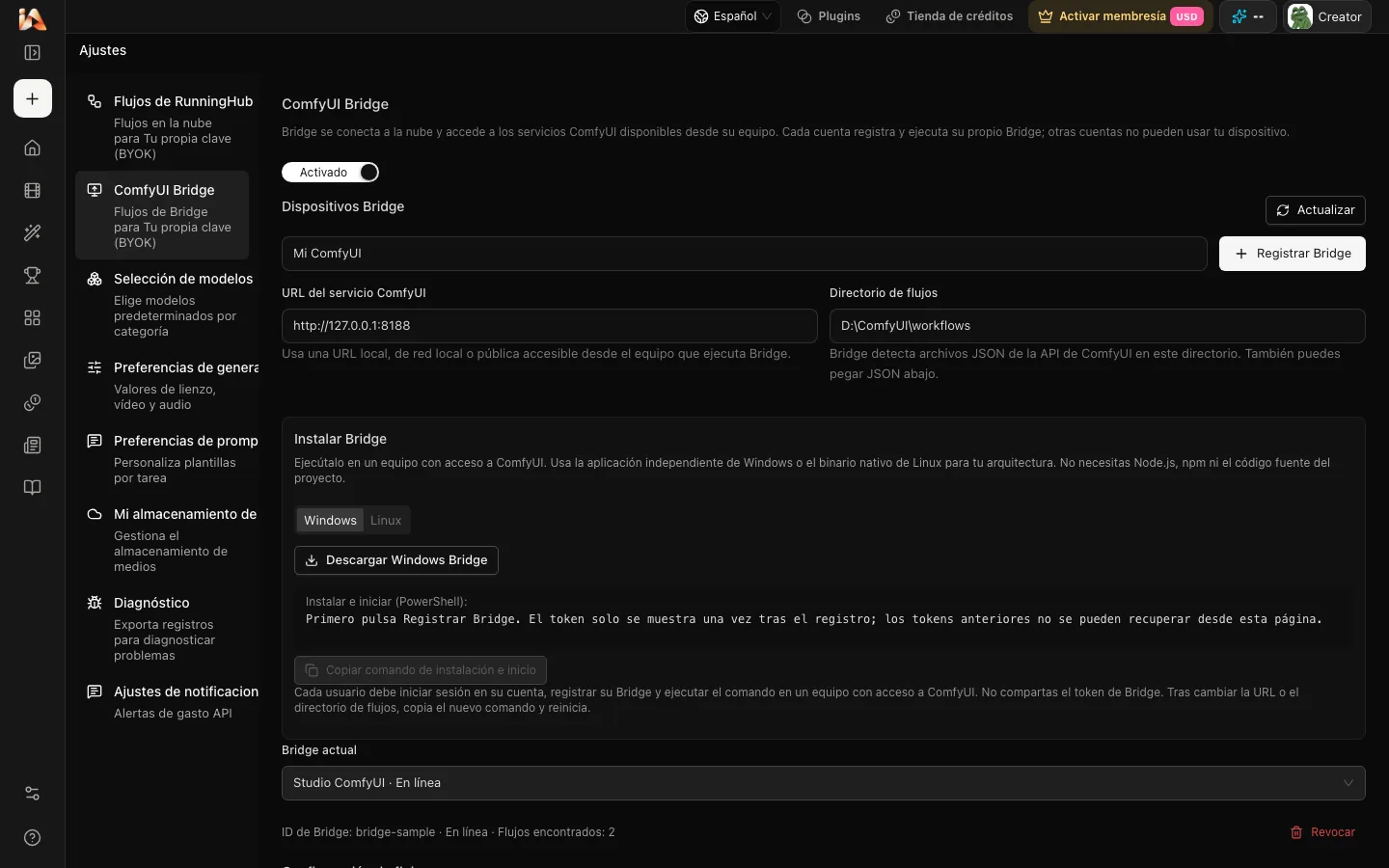Image resolution: width=1389 pixels, height=868 pixels.
Task: Click Copiar comando de instalación e inicio
Action: (x=421, y=670)
